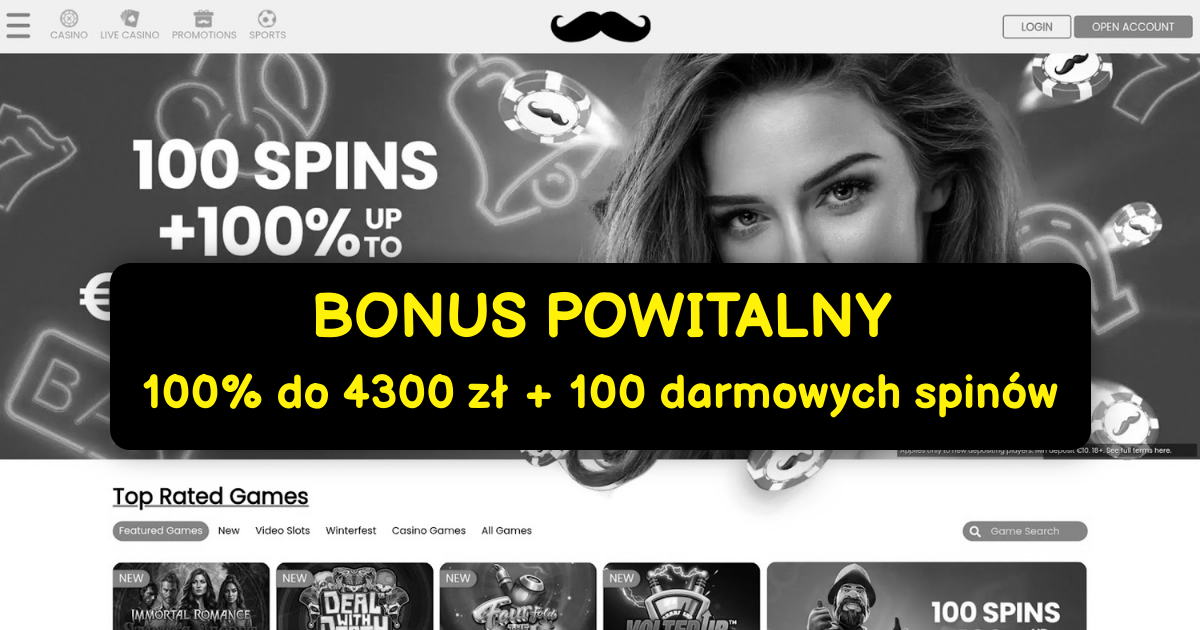The width and height of the screenshot is (1200, 630).
Task: Open the Deal With Death game thumbnail
Action: 355,596
